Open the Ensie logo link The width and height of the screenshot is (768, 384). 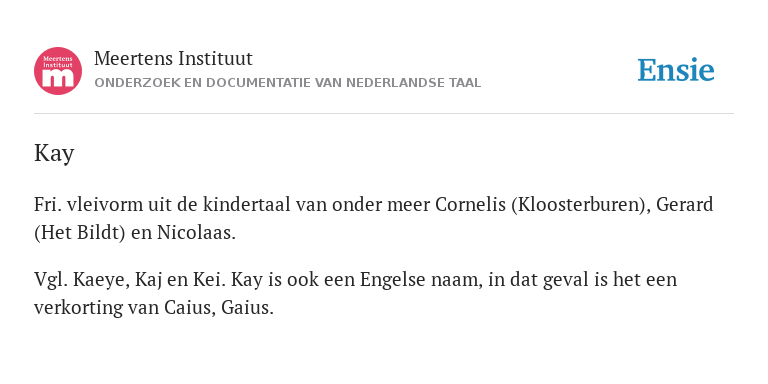coord(675,70)
